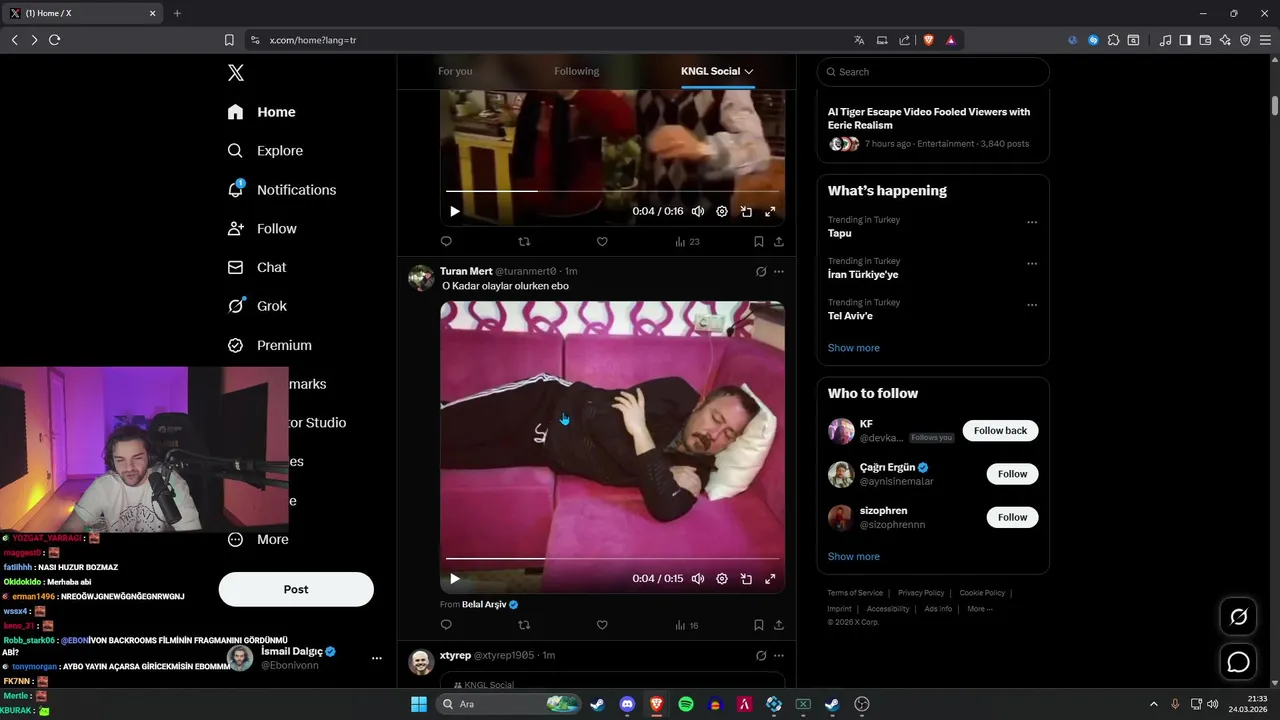
Task: Open Notifications from the sidebar
Action: click(281, 190)
